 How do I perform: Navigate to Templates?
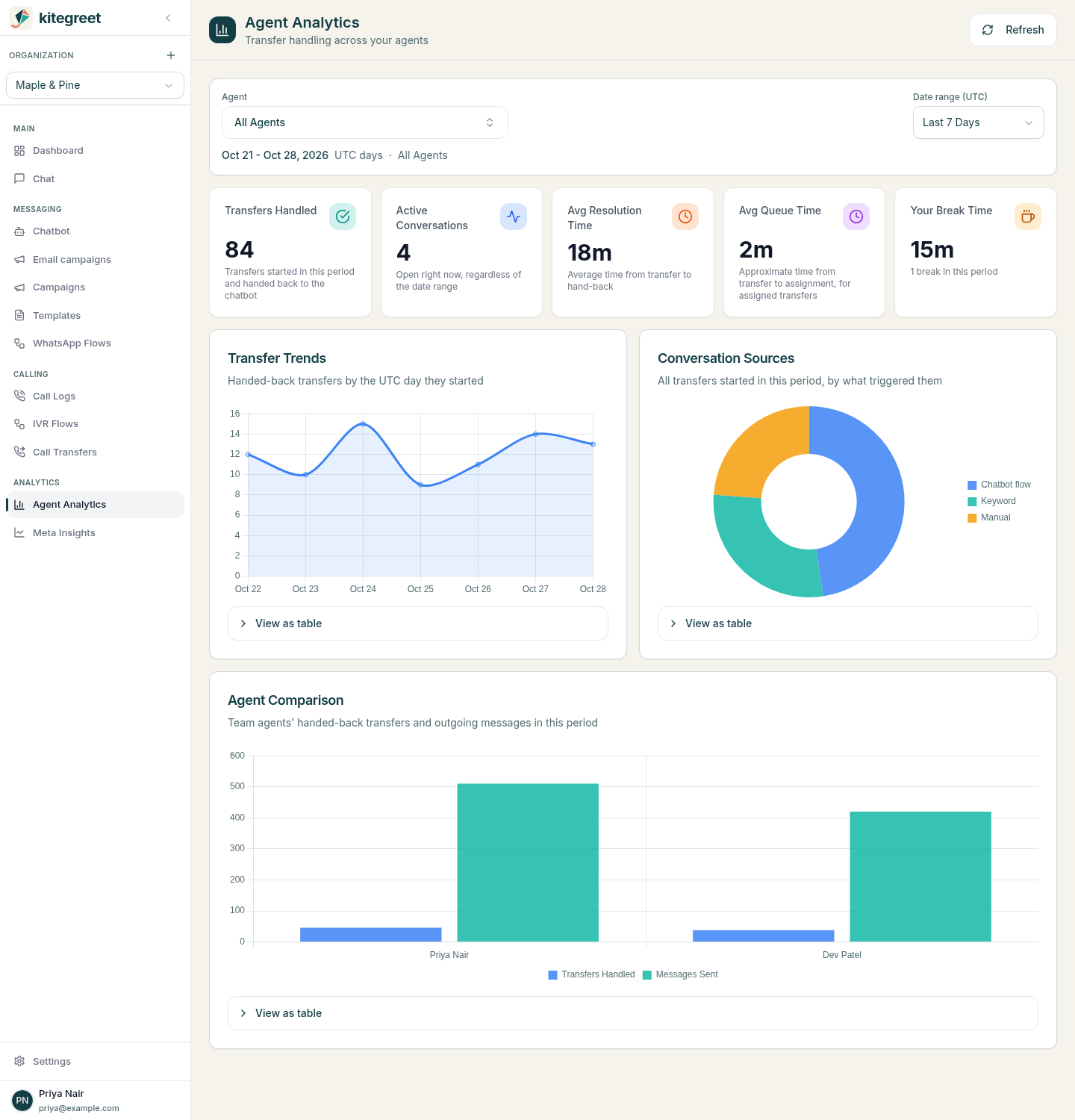click(x=95, y=316)
